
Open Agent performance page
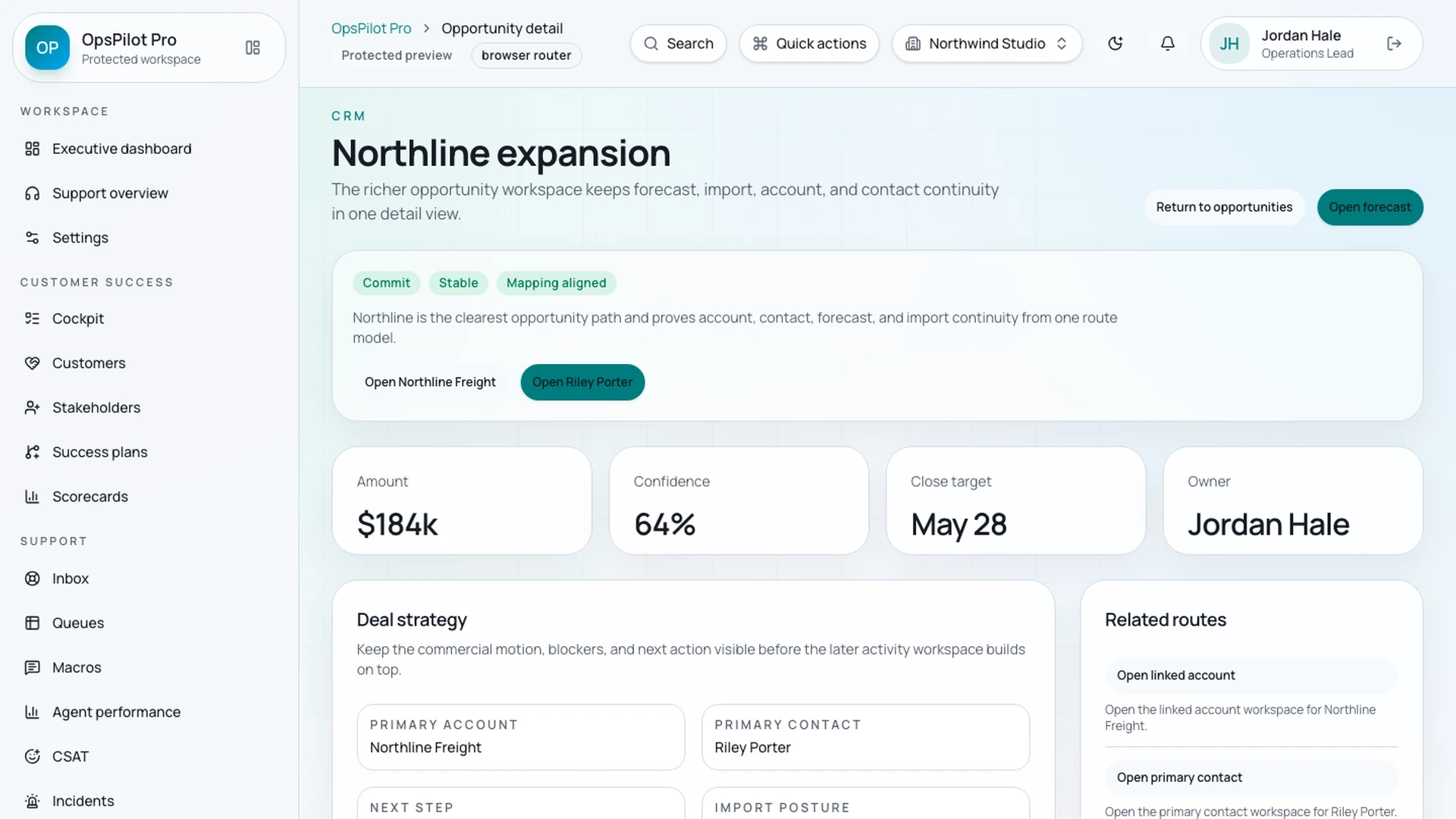[x=149, y=712]
